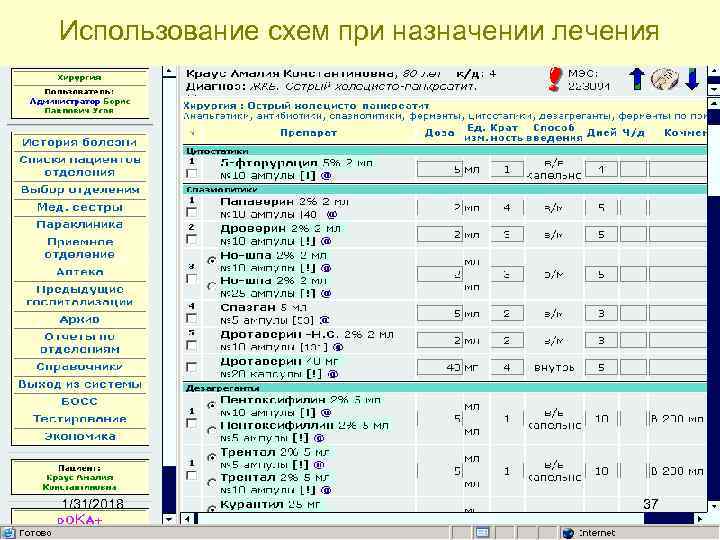Open Экономика link in sidebar

79,437
